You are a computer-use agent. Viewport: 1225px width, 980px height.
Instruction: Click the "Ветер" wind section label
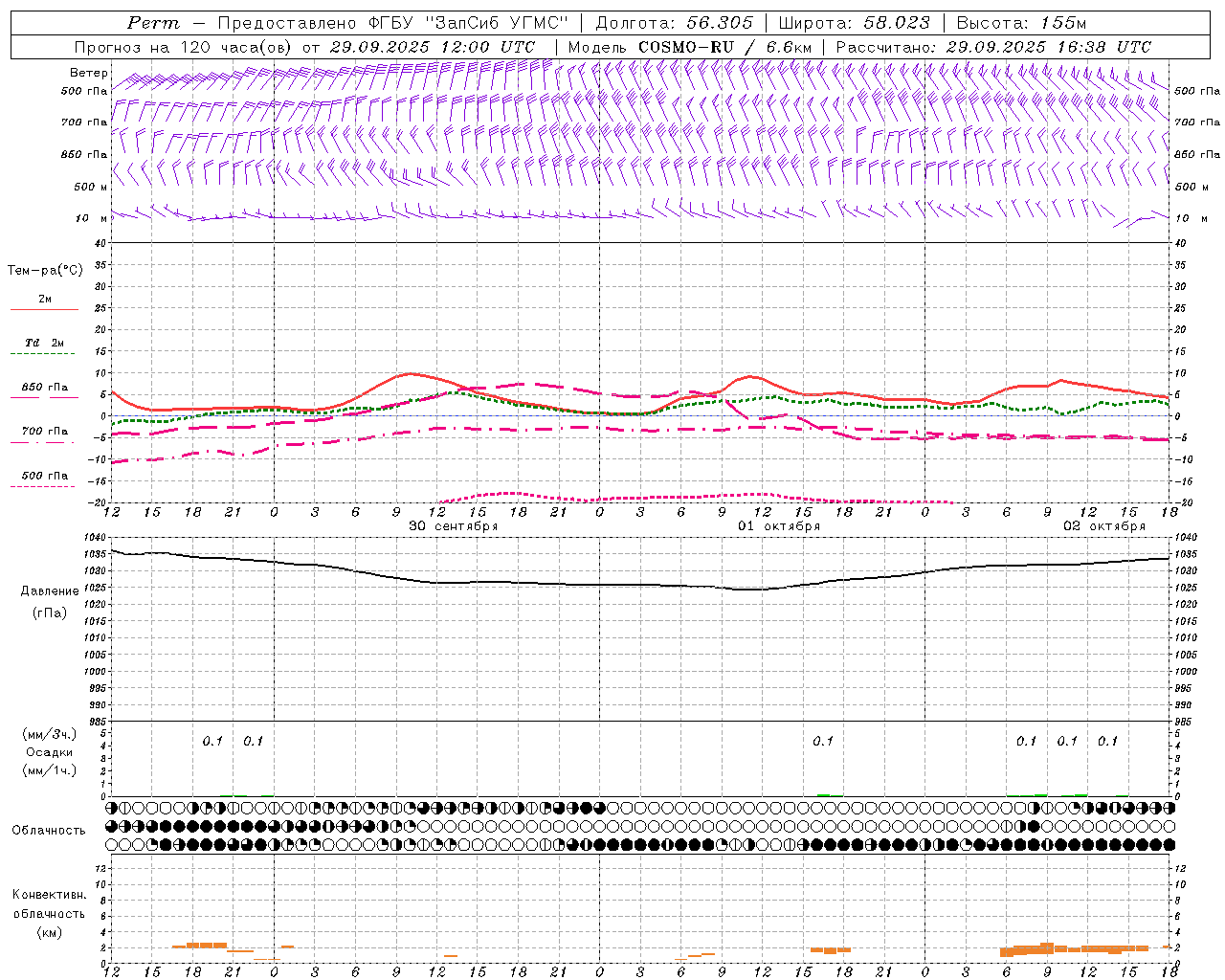[89, 73]
